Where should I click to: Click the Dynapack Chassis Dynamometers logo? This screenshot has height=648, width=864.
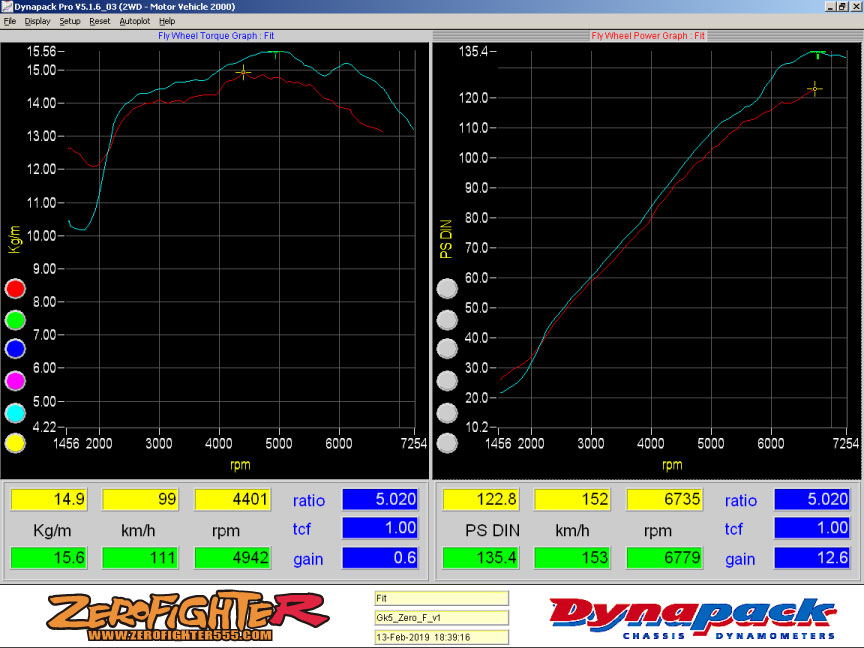point(692,618)
